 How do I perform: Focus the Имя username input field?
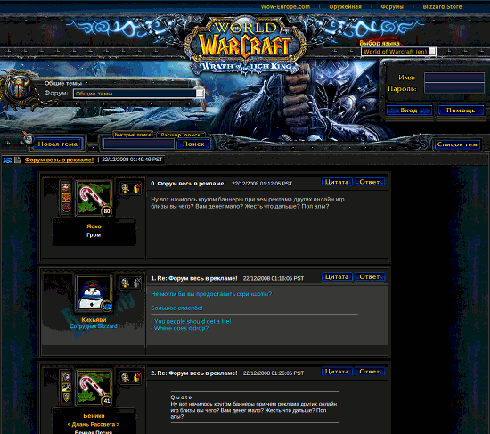pyautogui.click(x=454, y=77)
